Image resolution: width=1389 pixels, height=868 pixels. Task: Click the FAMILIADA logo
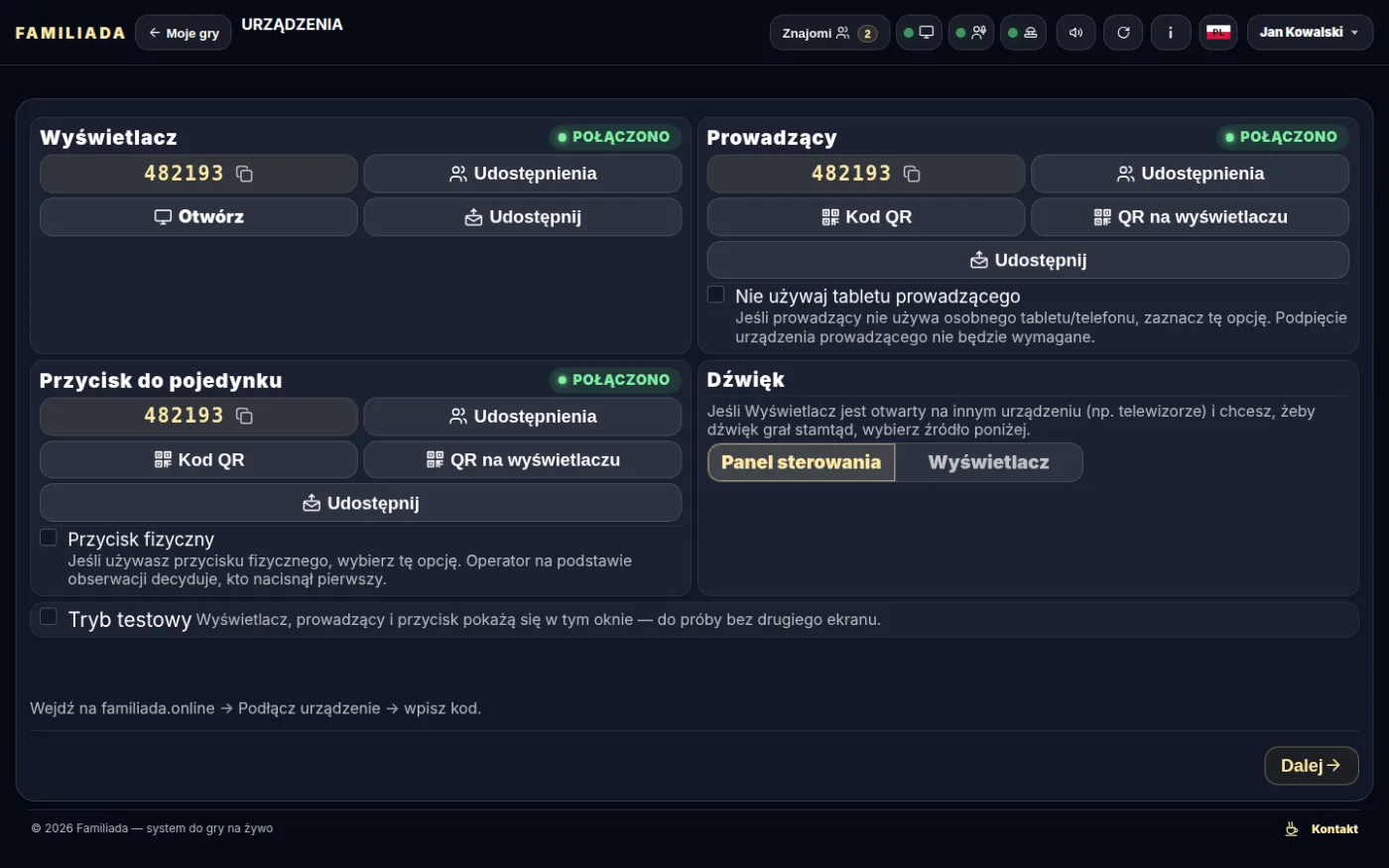70,33
